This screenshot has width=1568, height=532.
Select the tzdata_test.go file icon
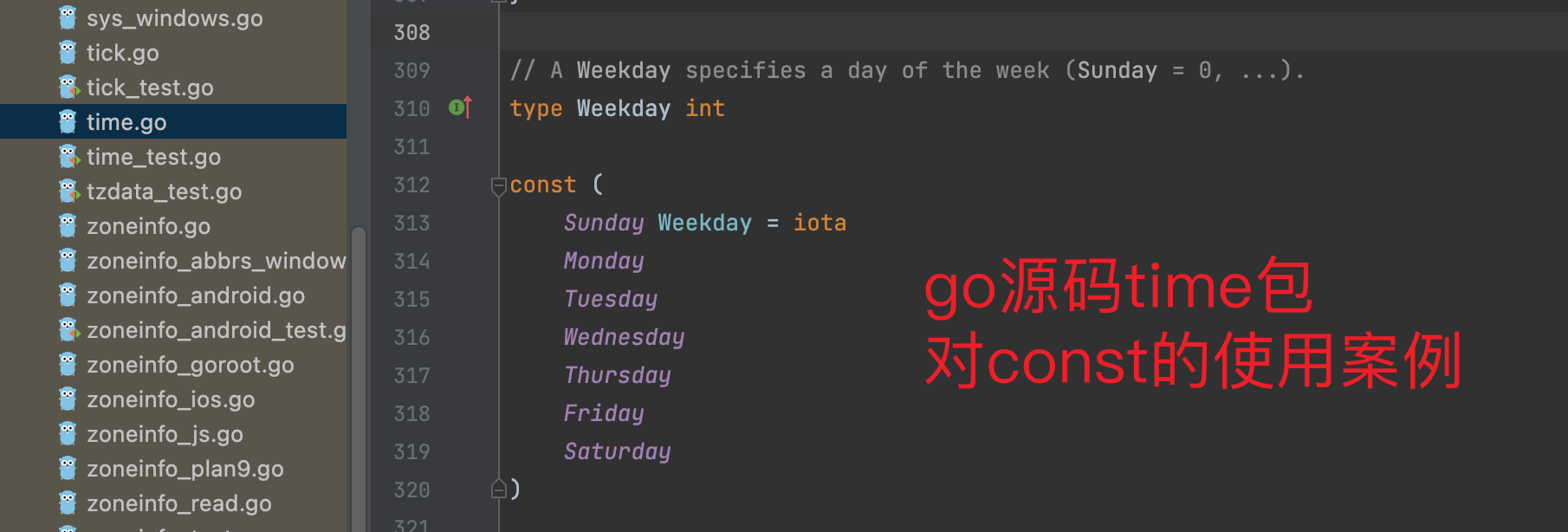click(x=68, y=191)
